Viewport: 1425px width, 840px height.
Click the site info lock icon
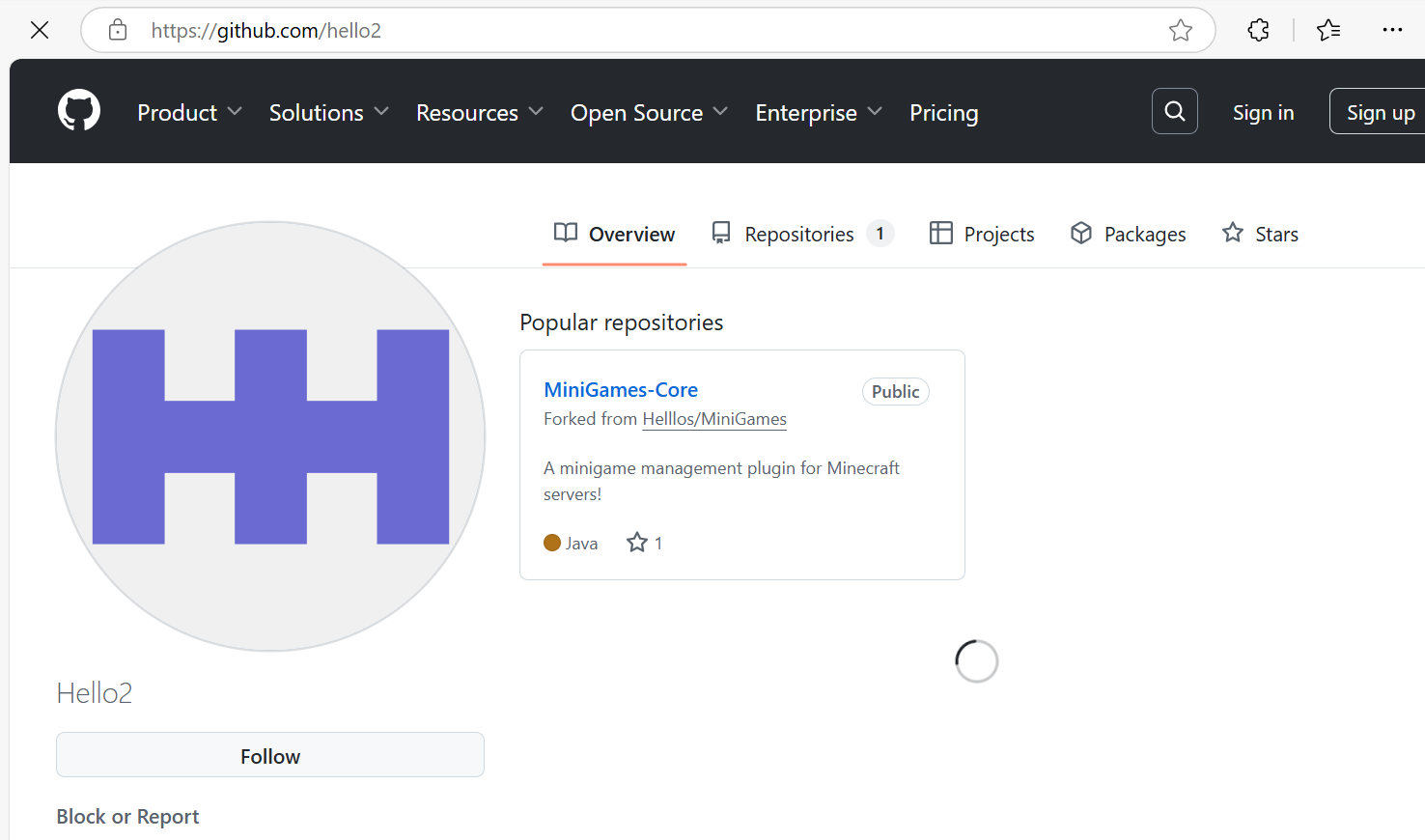tap(118, 30)
